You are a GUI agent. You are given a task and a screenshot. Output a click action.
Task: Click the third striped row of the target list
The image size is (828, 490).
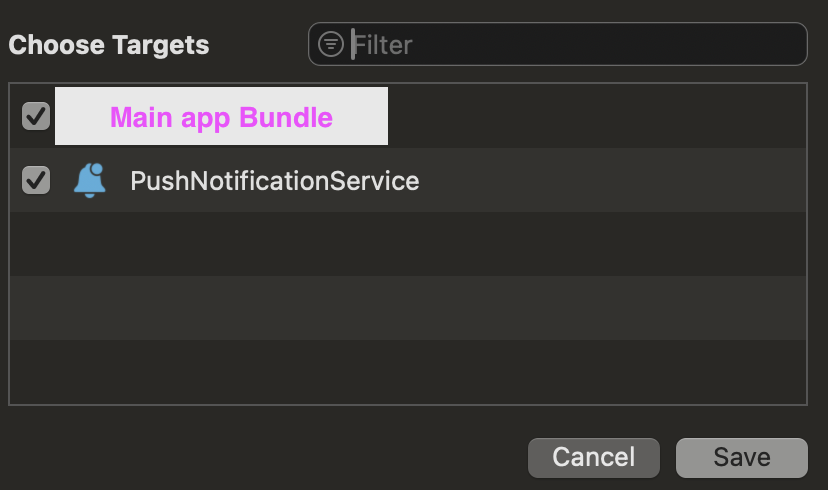pyautogui.click(x=407, y=244)
